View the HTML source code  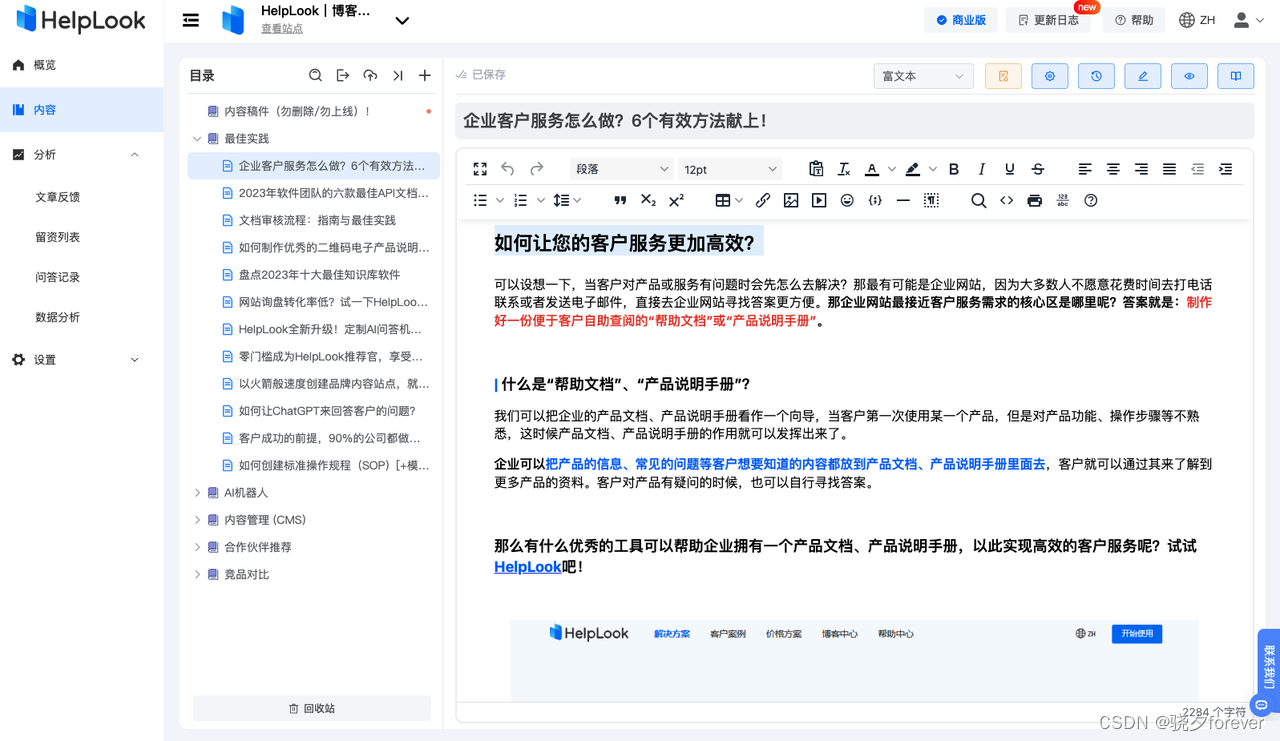[1006, 201]
